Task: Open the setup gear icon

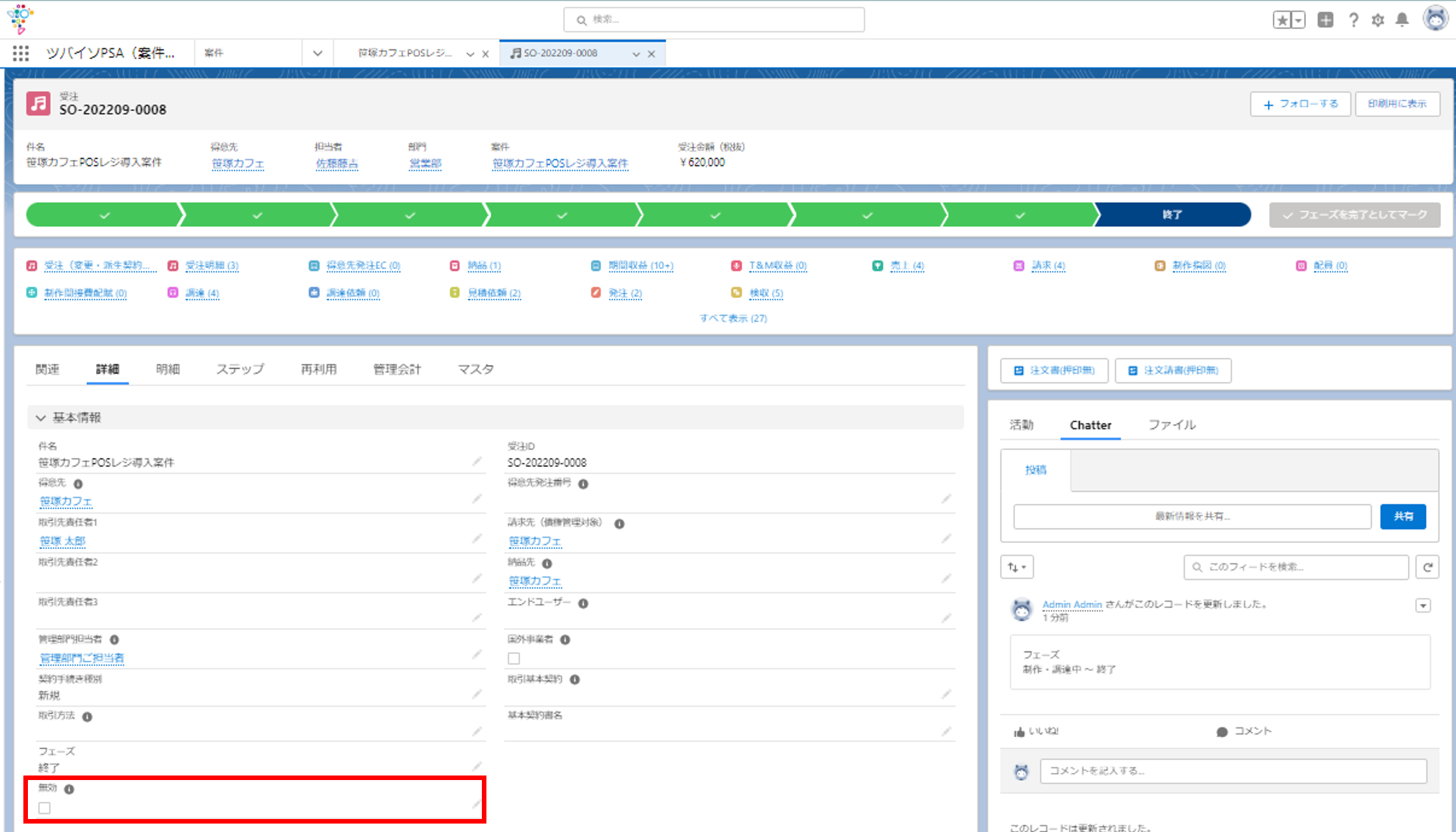Action: click(1377, 20)
